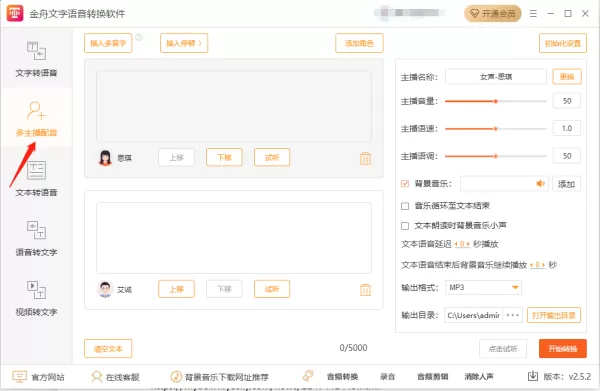Preview 艾诚's voice with 试听

tap(272, 289)
